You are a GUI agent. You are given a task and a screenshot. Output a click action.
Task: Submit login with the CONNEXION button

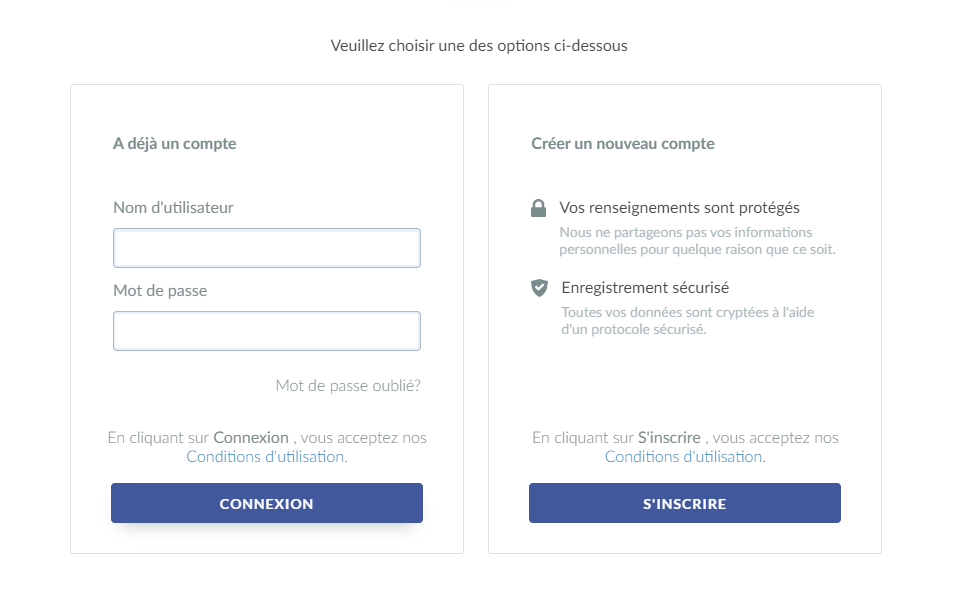click(x=267, y=503)
